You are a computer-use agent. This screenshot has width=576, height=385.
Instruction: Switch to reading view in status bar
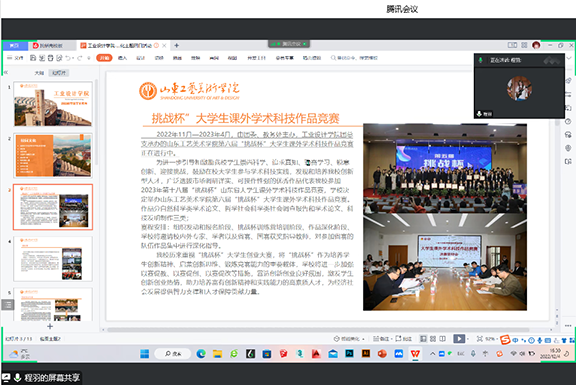point(443,338)
